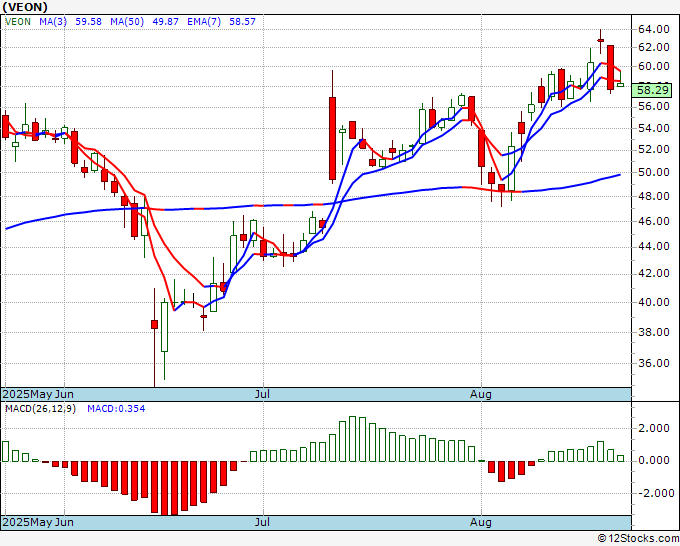Click the 0.000 MACD axis label
Screen dimensions: 680x546
tap(654, 460)
